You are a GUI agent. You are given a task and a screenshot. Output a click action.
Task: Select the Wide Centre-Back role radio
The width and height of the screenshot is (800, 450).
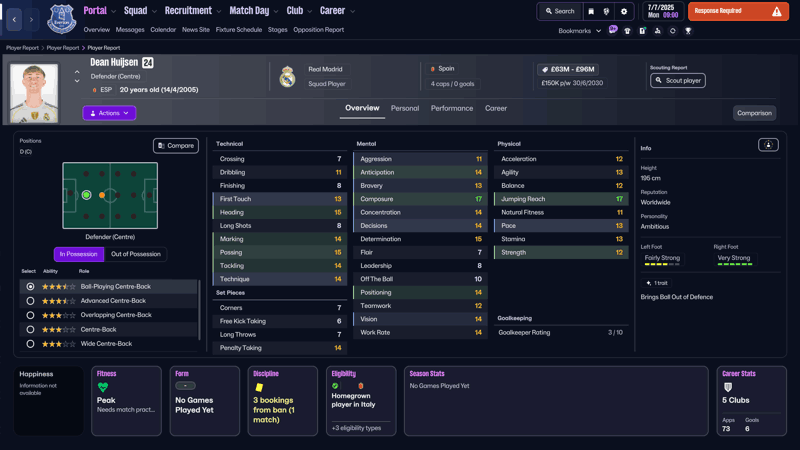(31, 344)
